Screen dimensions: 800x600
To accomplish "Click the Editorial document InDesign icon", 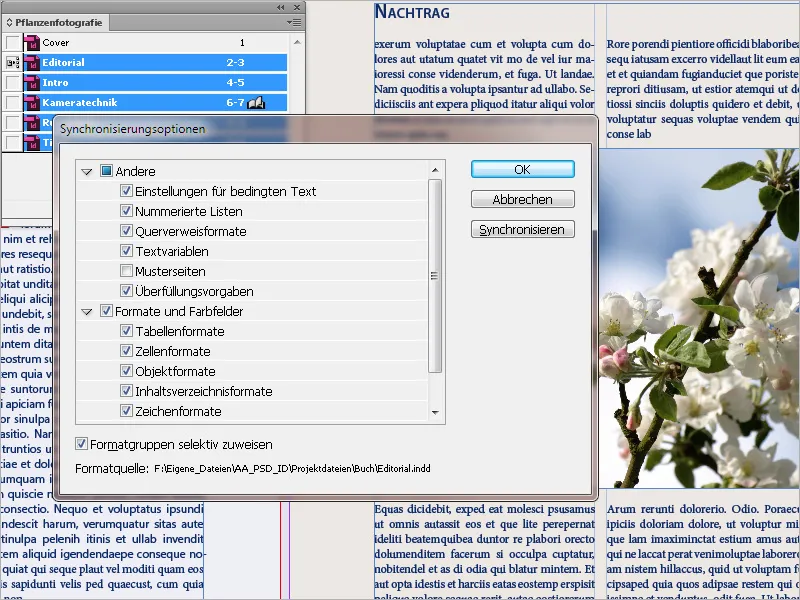I will 32,63.
